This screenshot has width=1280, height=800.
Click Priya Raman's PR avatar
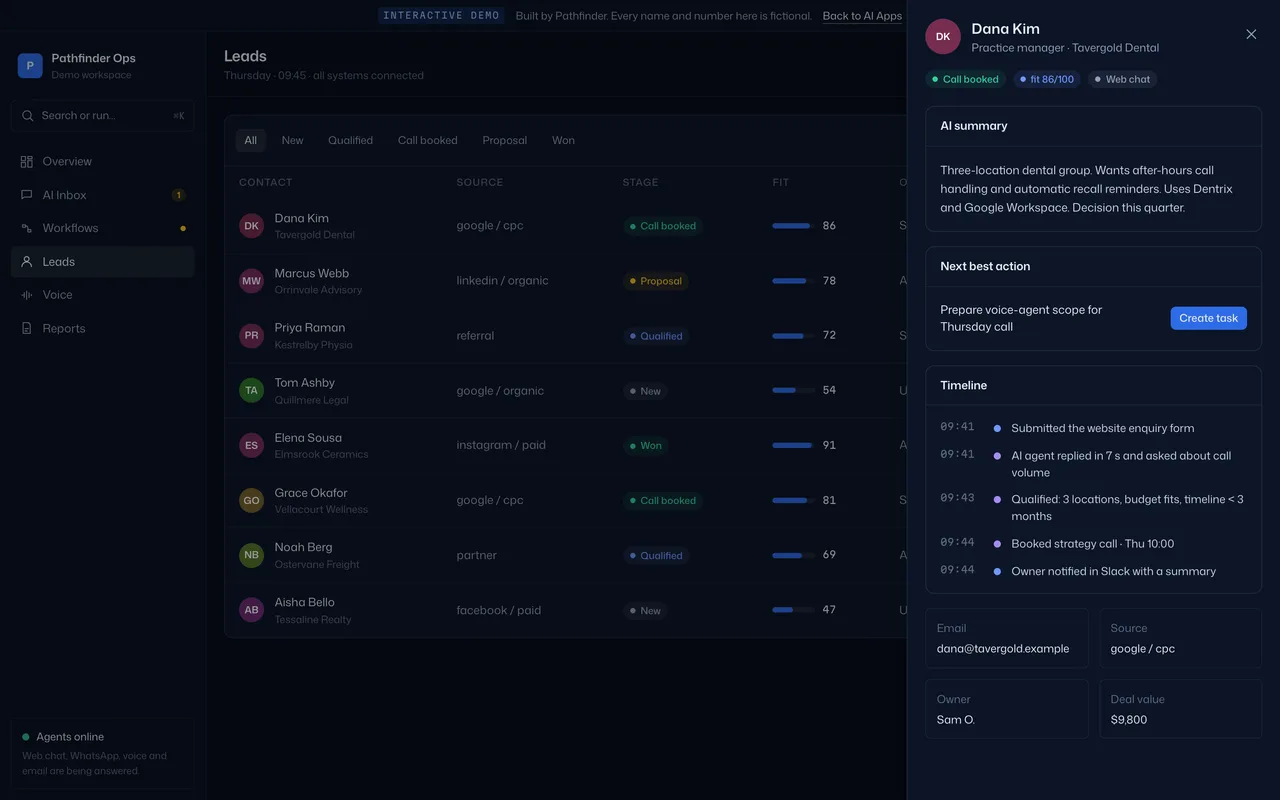(x=251, y=336)
